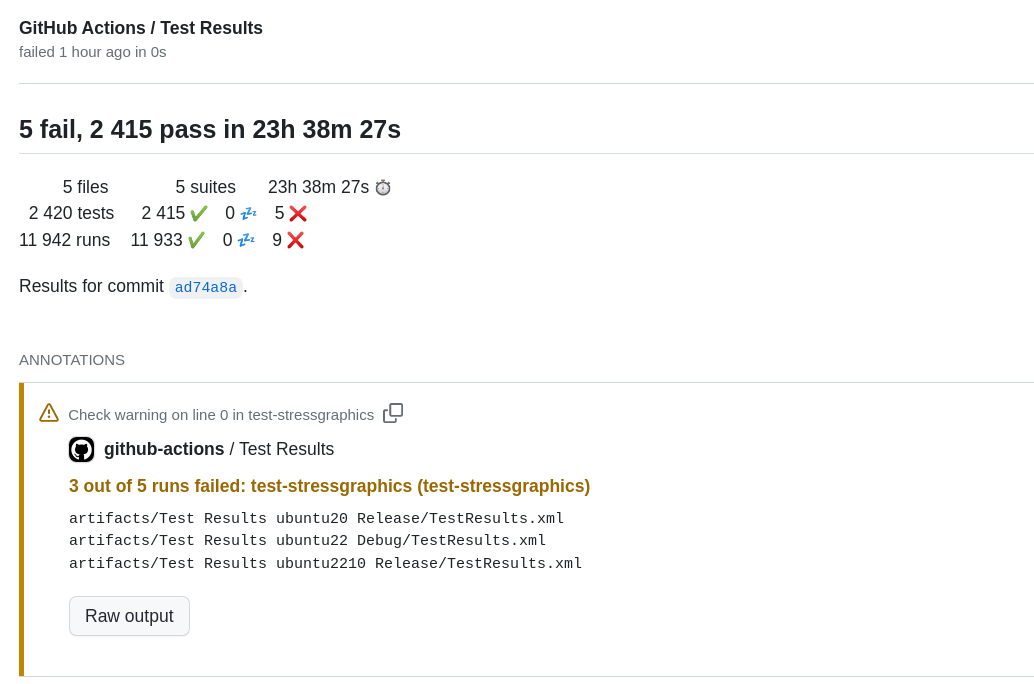
Task: Open commit ad74a8a link
Action: coord(206,288)
